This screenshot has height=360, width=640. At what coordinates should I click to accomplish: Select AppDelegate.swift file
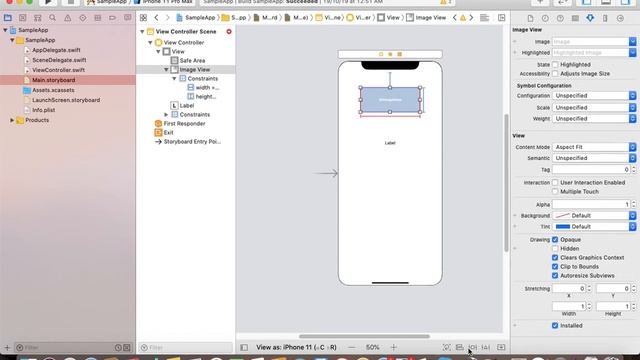point(56,50)
